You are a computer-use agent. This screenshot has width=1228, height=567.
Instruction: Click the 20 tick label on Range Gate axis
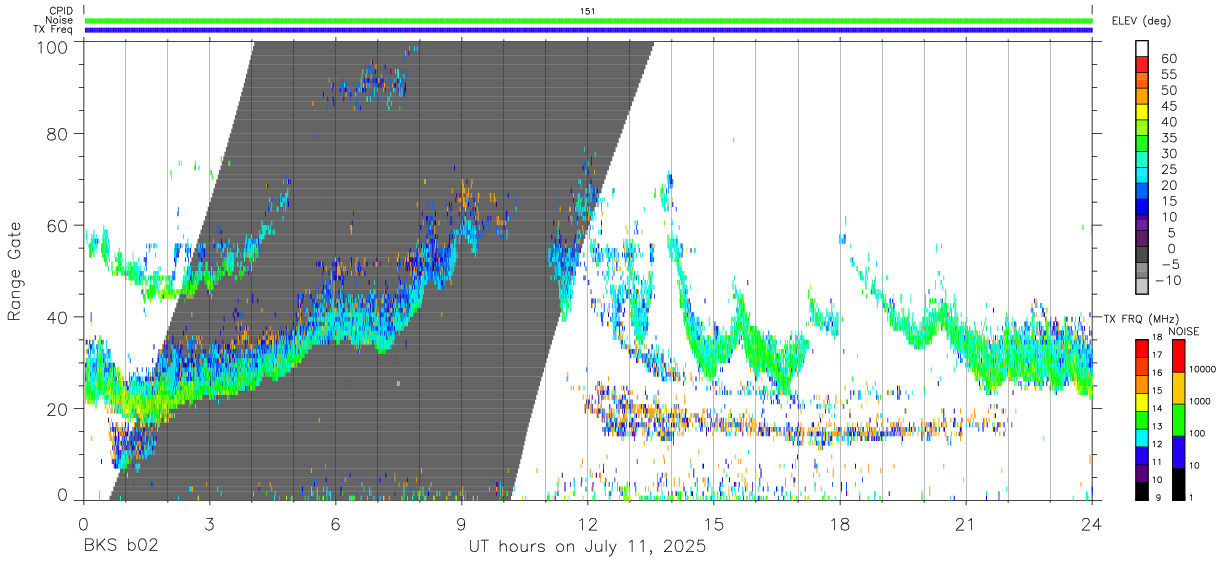59,409
